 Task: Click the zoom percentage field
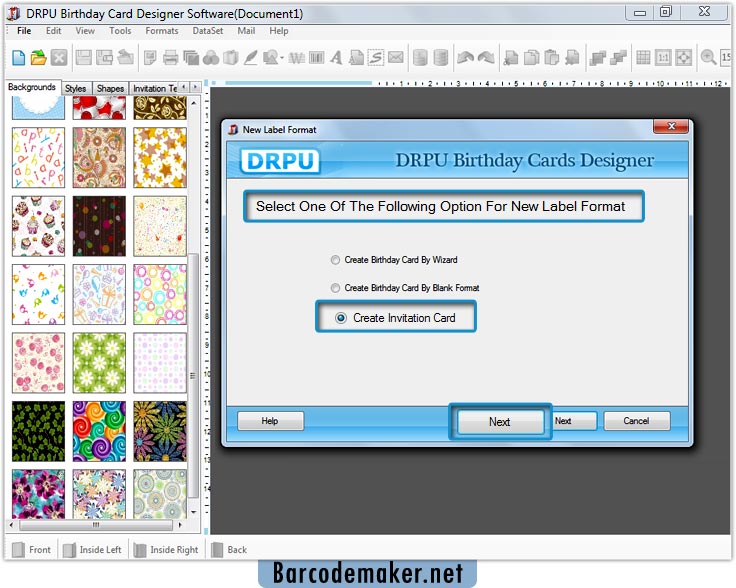[x=726, y=58]
